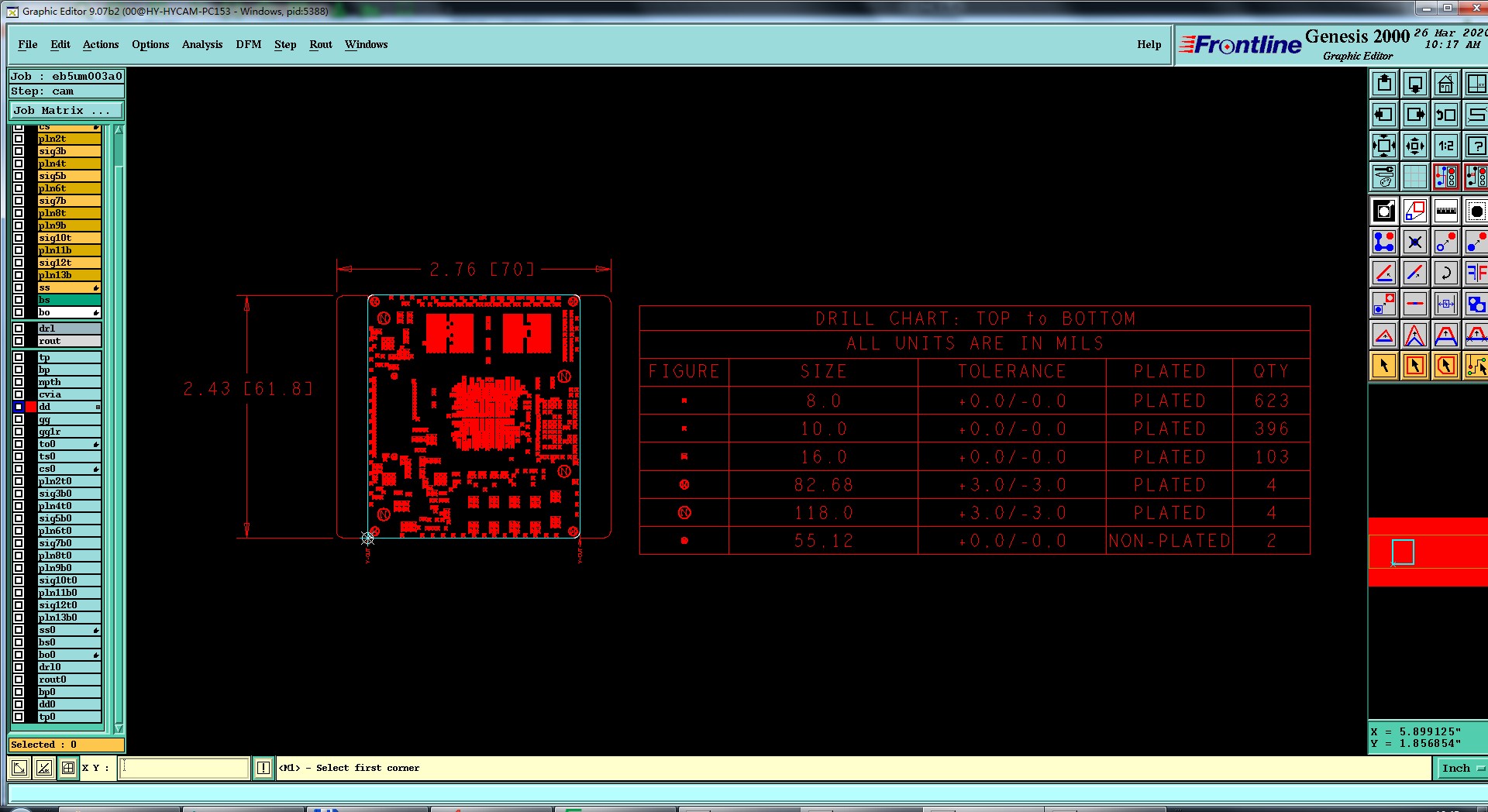Click the red color swatch of layer dd
The image size is (1488, 812).
31,407
